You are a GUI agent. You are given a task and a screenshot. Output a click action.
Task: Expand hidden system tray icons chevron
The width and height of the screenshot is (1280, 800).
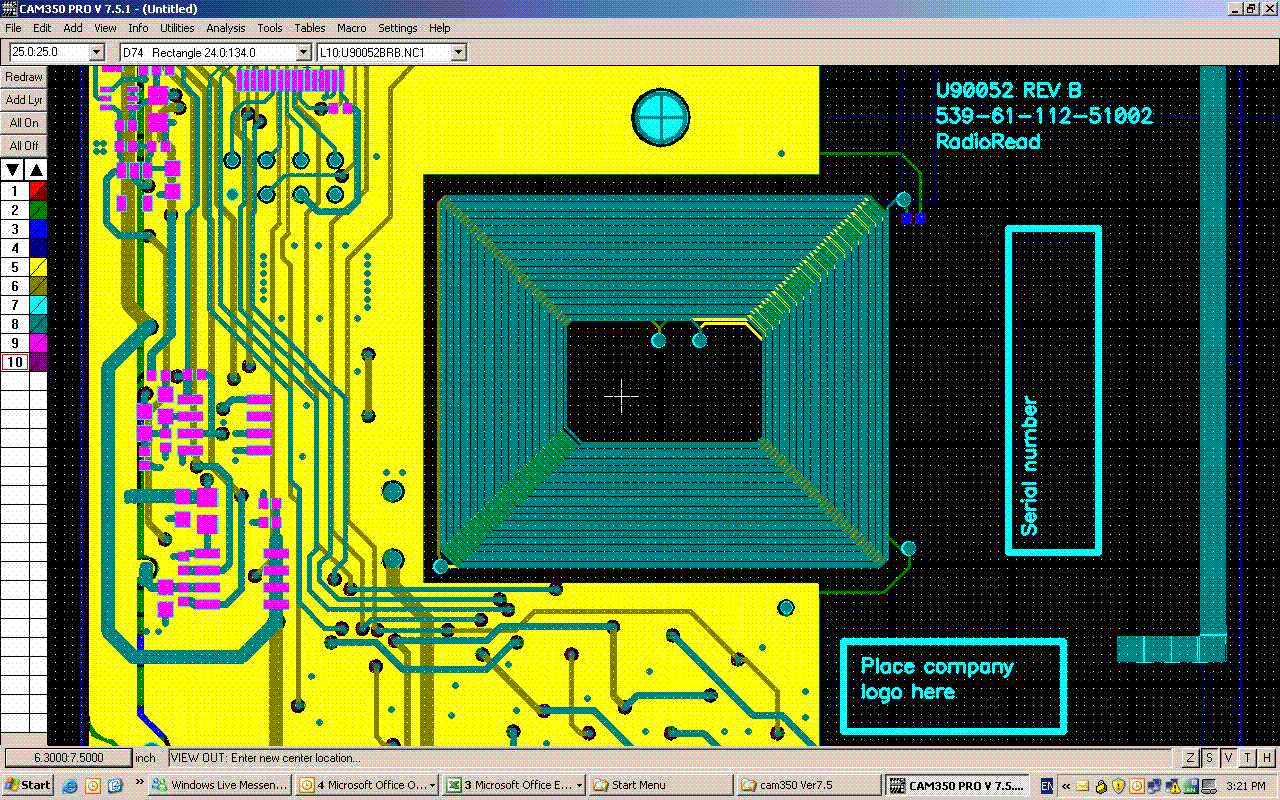[x=1066, y=785]
